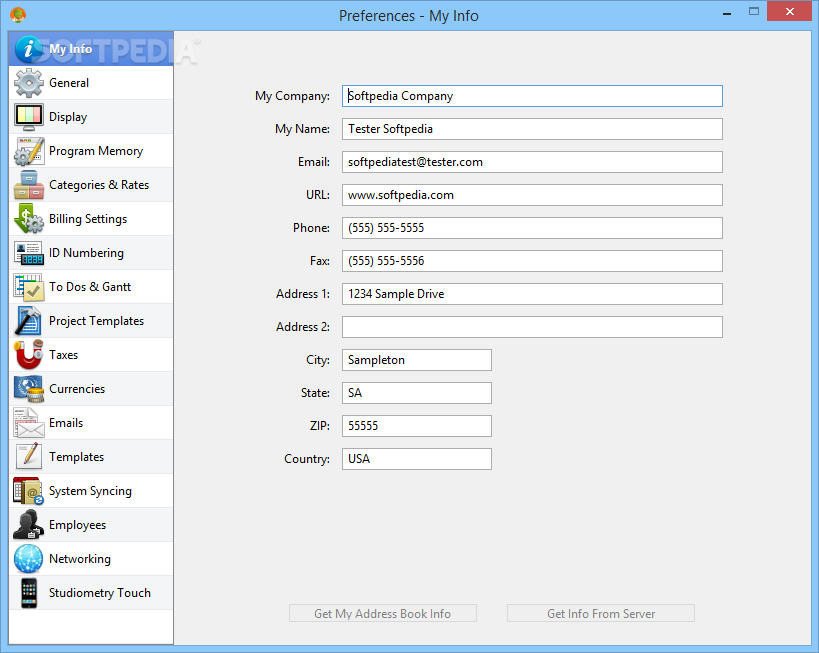Click the State field
819x653 pixels.
pos(417,393)
